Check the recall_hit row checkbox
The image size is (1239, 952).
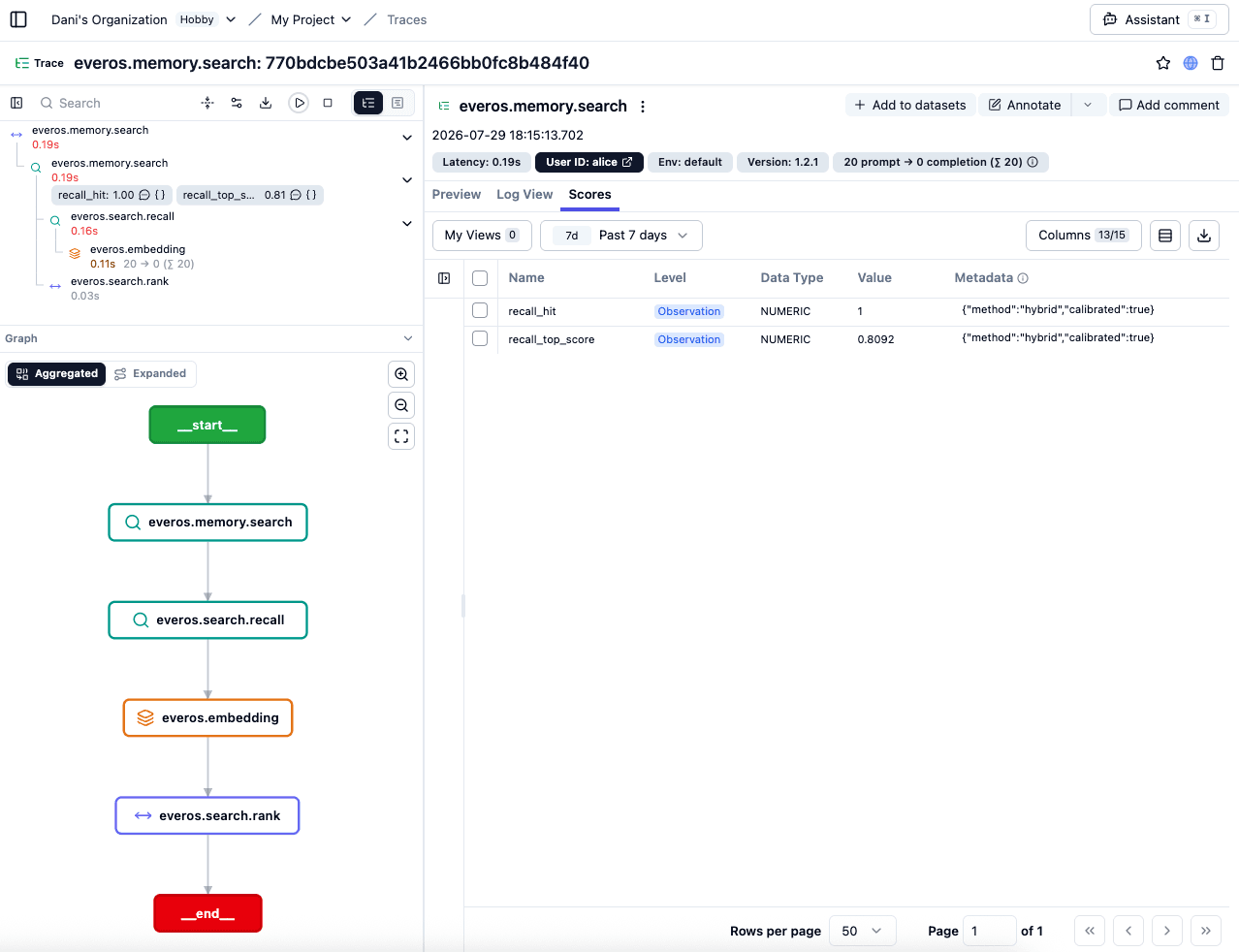(480, 310)
